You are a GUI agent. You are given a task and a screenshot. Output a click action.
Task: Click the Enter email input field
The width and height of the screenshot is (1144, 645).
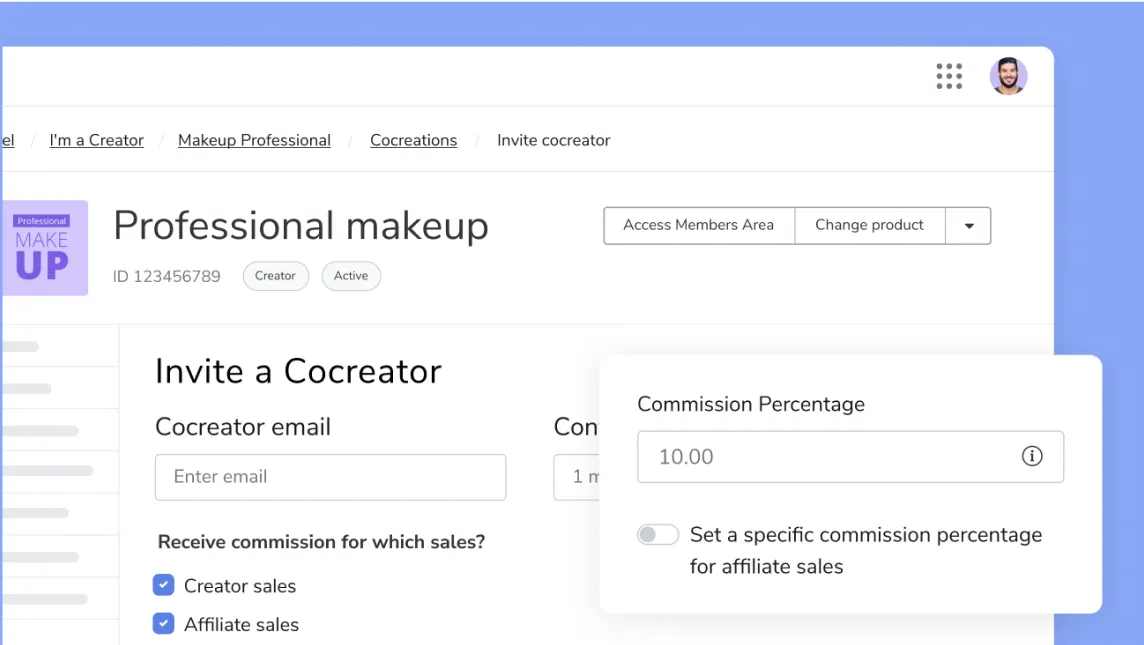pos(330,477)
